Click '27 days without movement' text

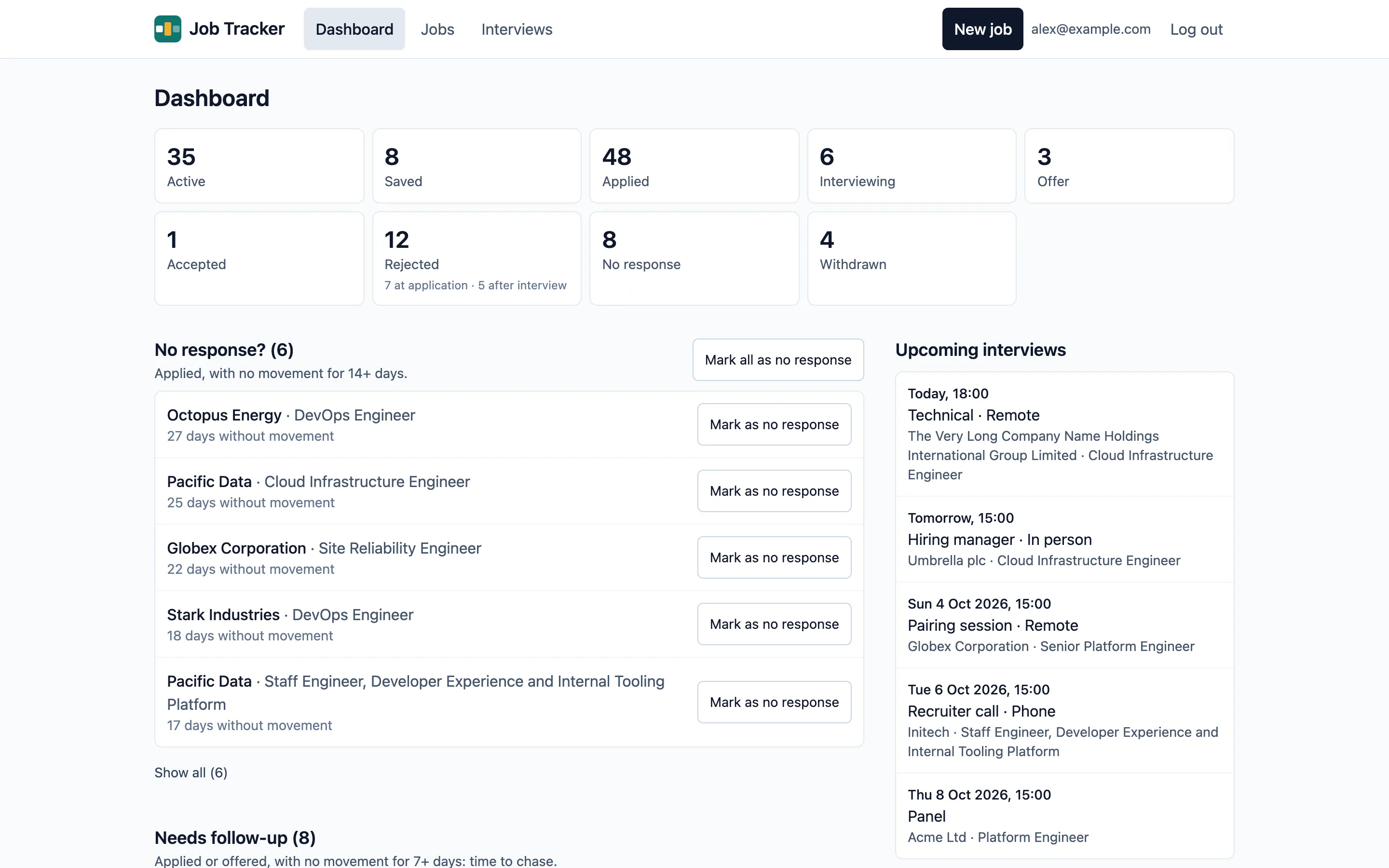(x=250, y=436)
